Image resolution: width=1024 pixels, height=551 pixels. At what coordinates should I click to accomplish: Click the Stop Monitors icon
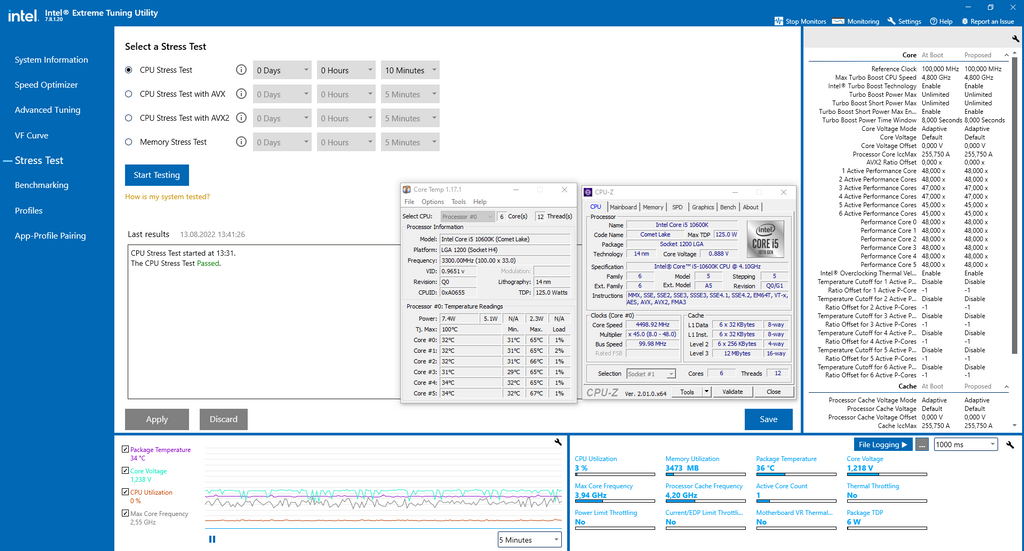(778, 22)
